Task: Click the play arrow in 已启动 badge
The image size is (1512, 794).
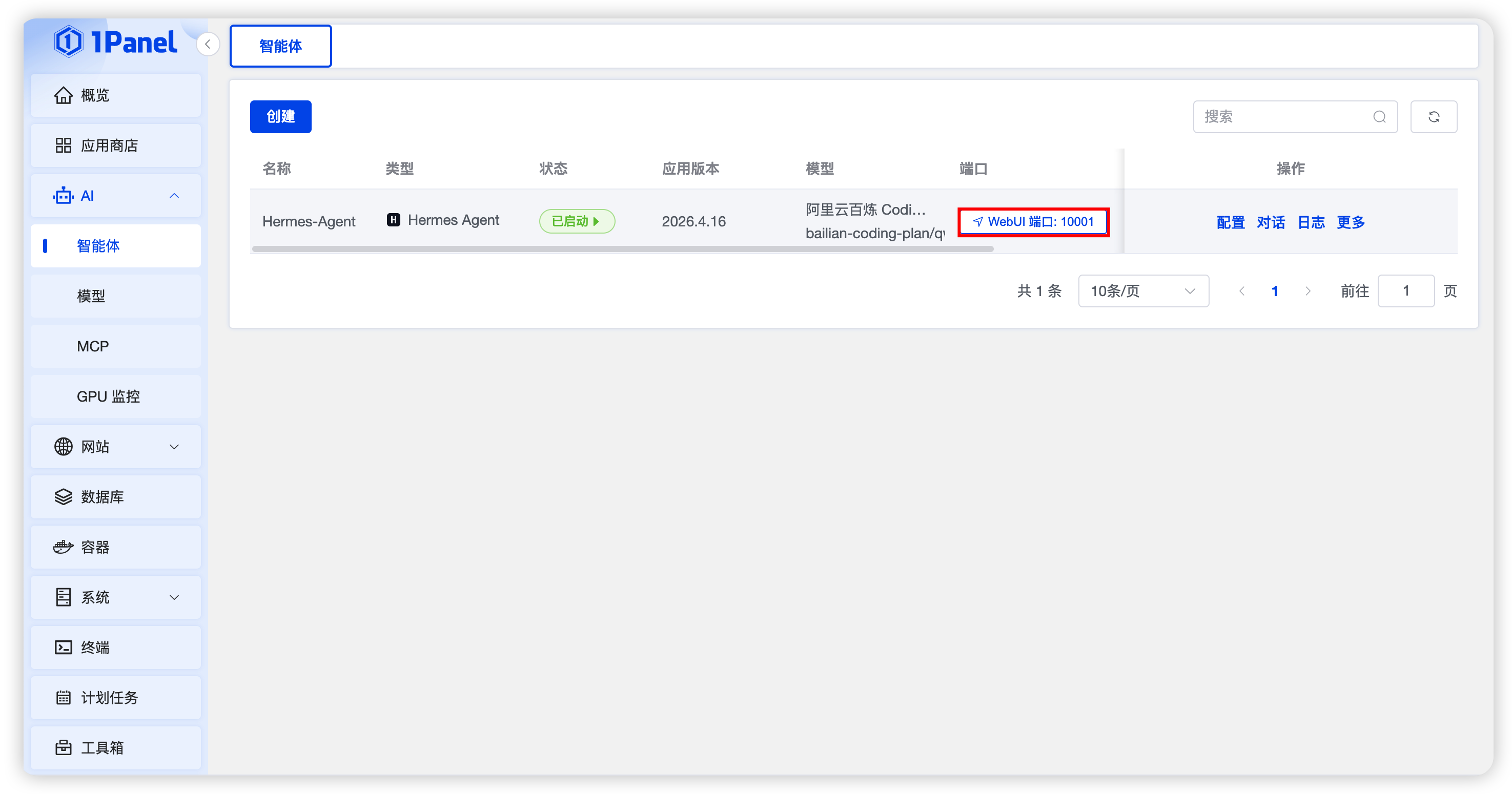Action: coord(597,221)
